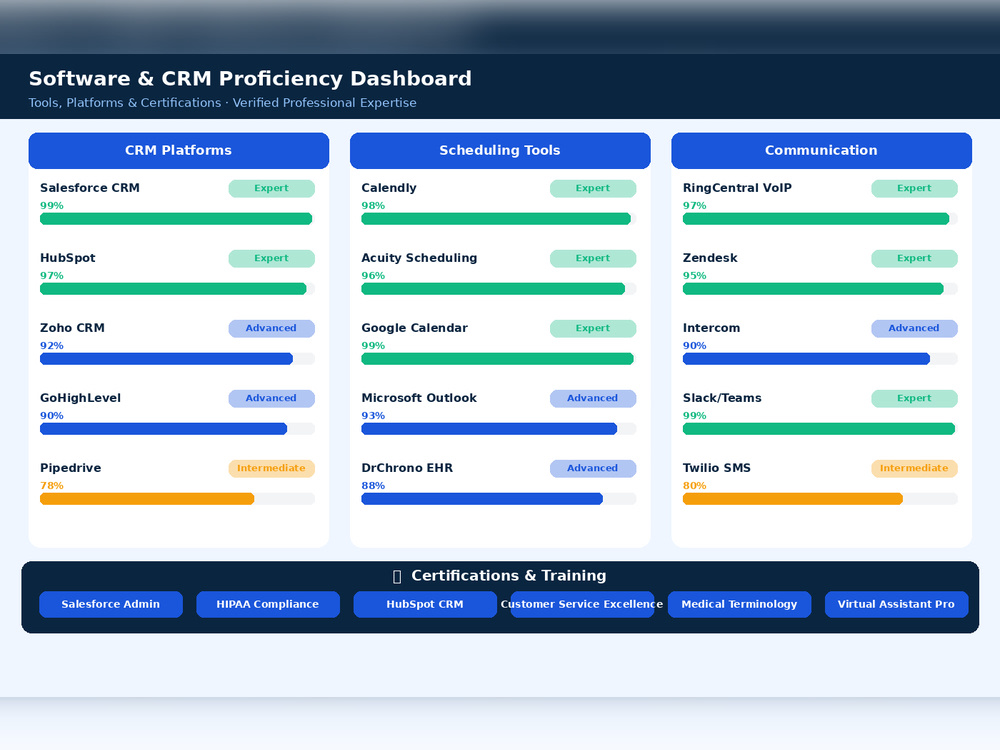1000x750 pixels.
Task: Click the Zoho CRM progress bar
Action: (177, 359)
